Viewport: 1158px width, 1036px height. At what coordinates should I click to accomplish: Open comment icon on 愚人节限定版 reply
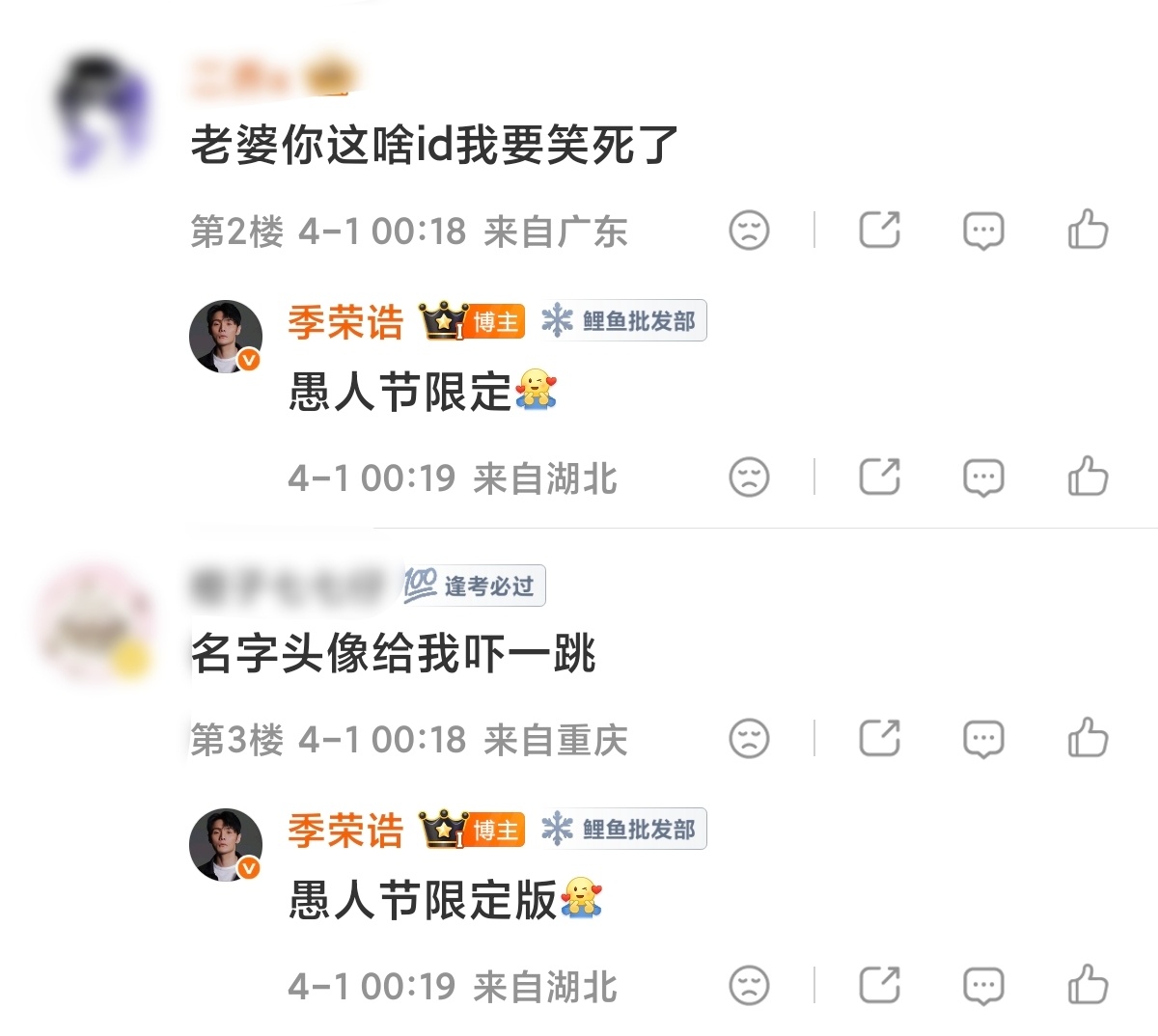click(983, 986)
